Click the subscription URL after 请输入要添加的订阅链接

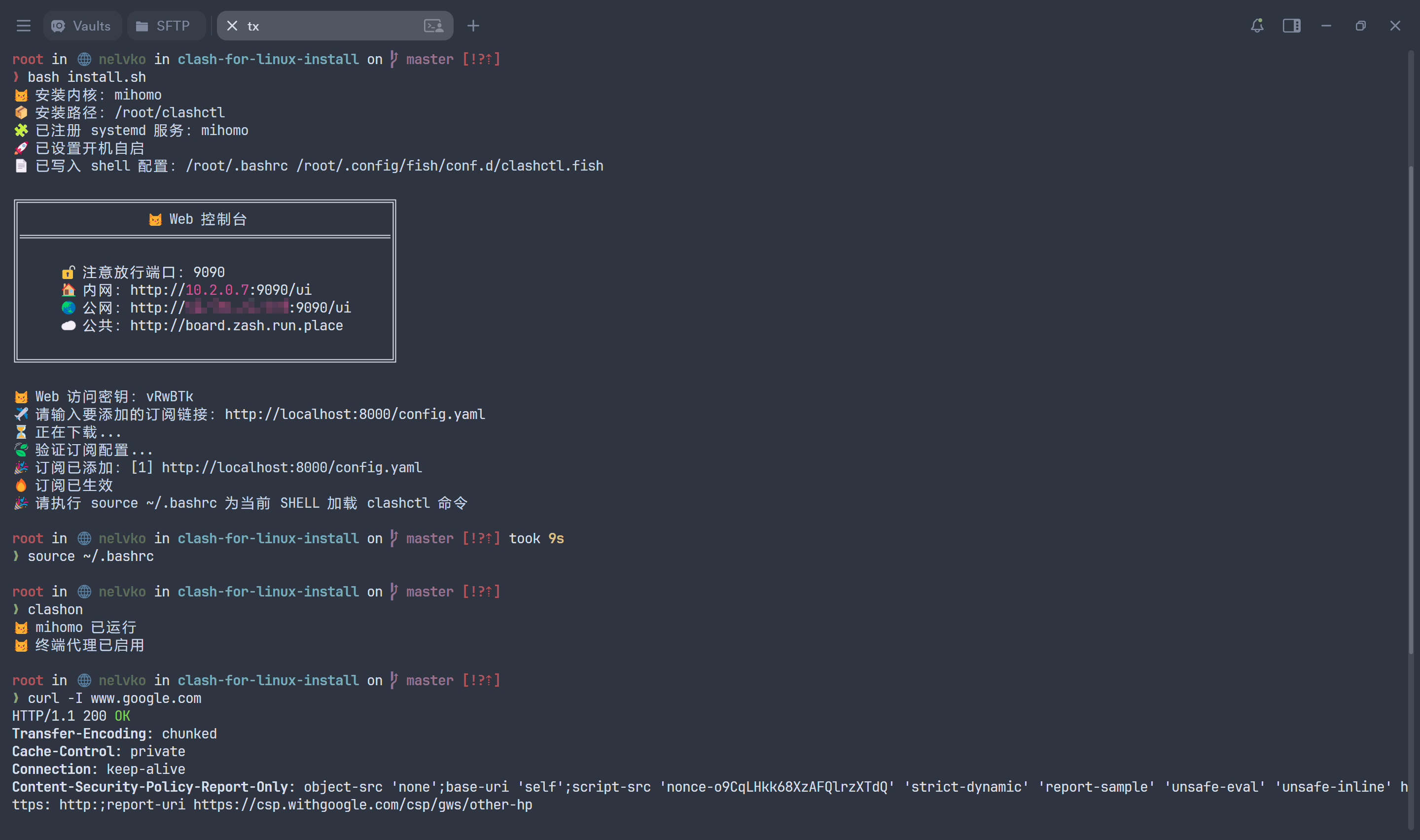click(355, 415)
